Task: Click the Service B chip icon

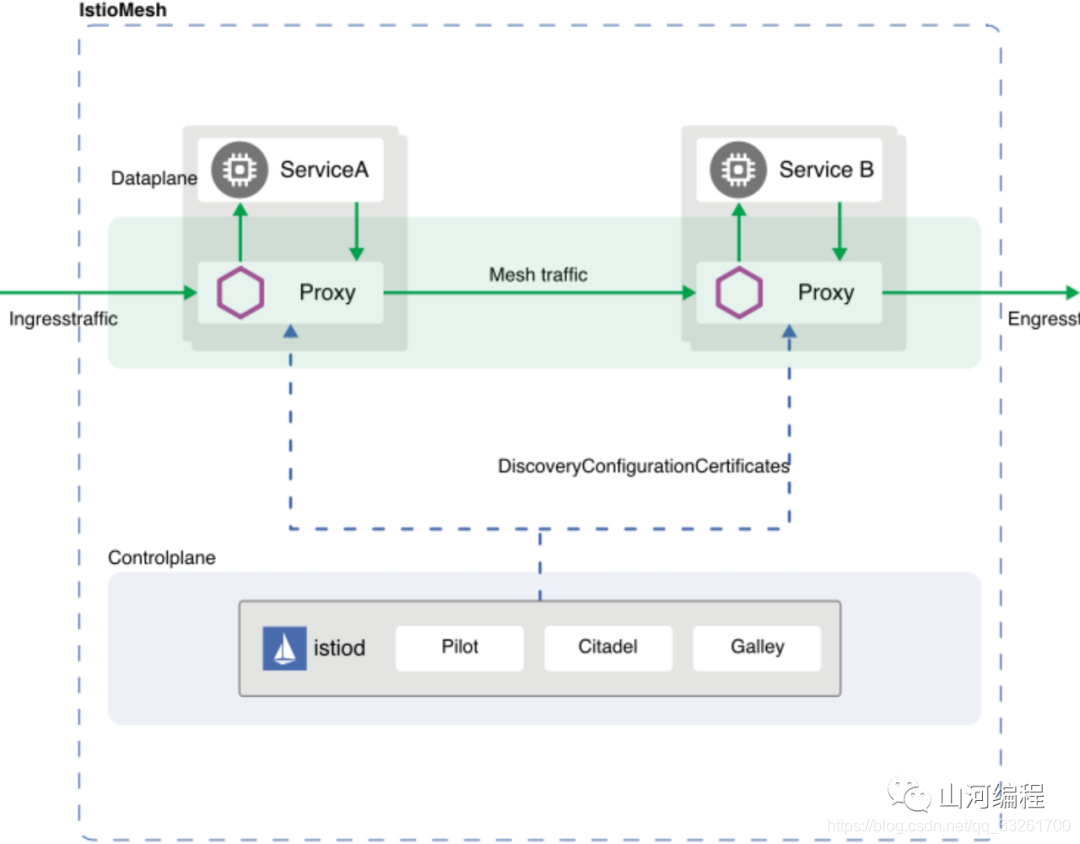Action: pyautogui.click(x=738, y=169)
